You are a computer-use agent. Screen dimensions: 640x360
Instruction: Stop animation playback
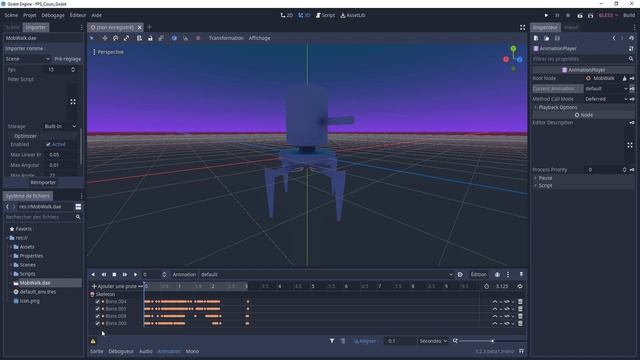114,275
